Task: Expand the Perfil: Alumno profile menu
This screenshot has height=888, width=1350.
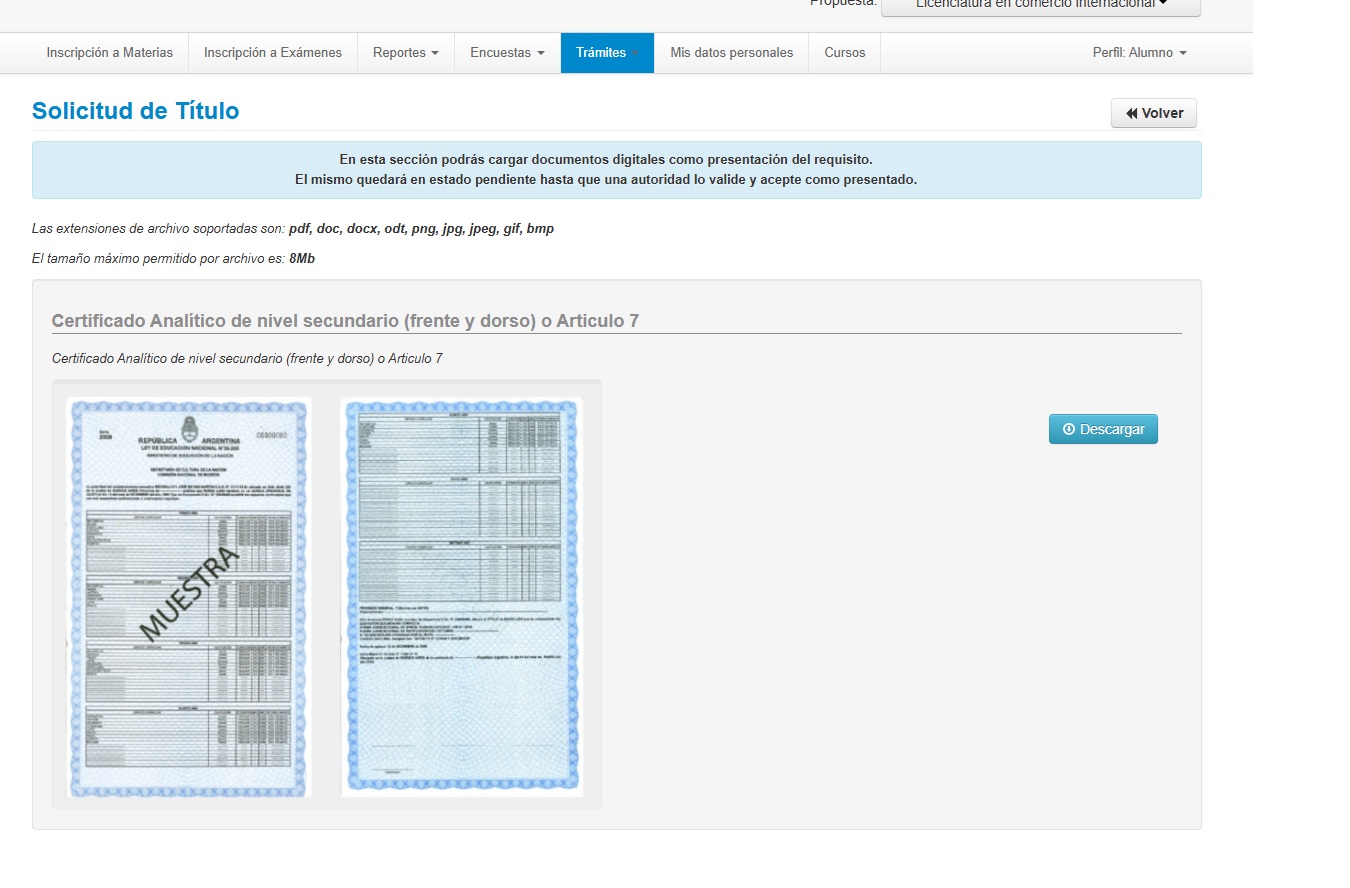Action: [x=1139, y=53]
